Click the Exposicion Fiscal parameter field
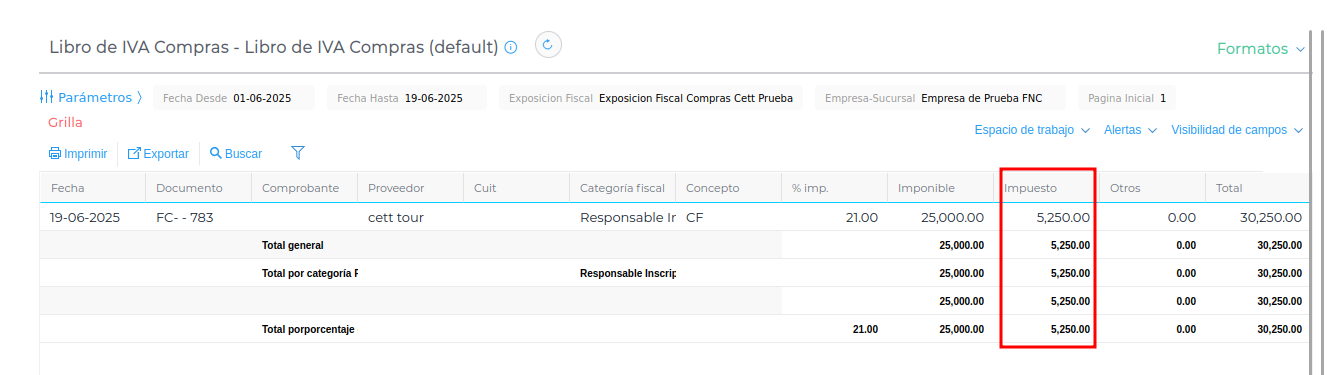This screenshot has width=1338, height=375. pos(650,98)
